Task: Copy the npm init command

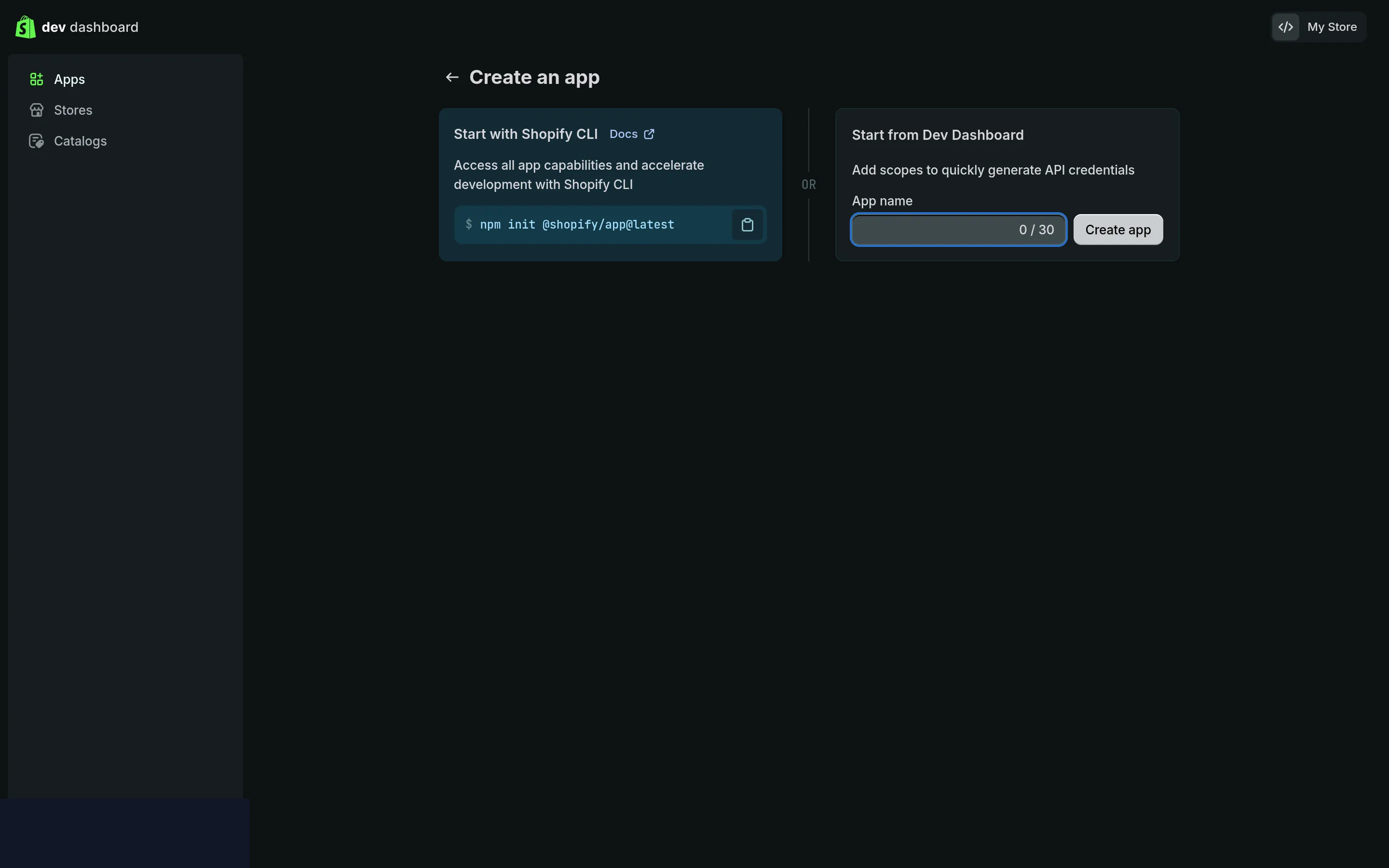Action: (747, 225)
